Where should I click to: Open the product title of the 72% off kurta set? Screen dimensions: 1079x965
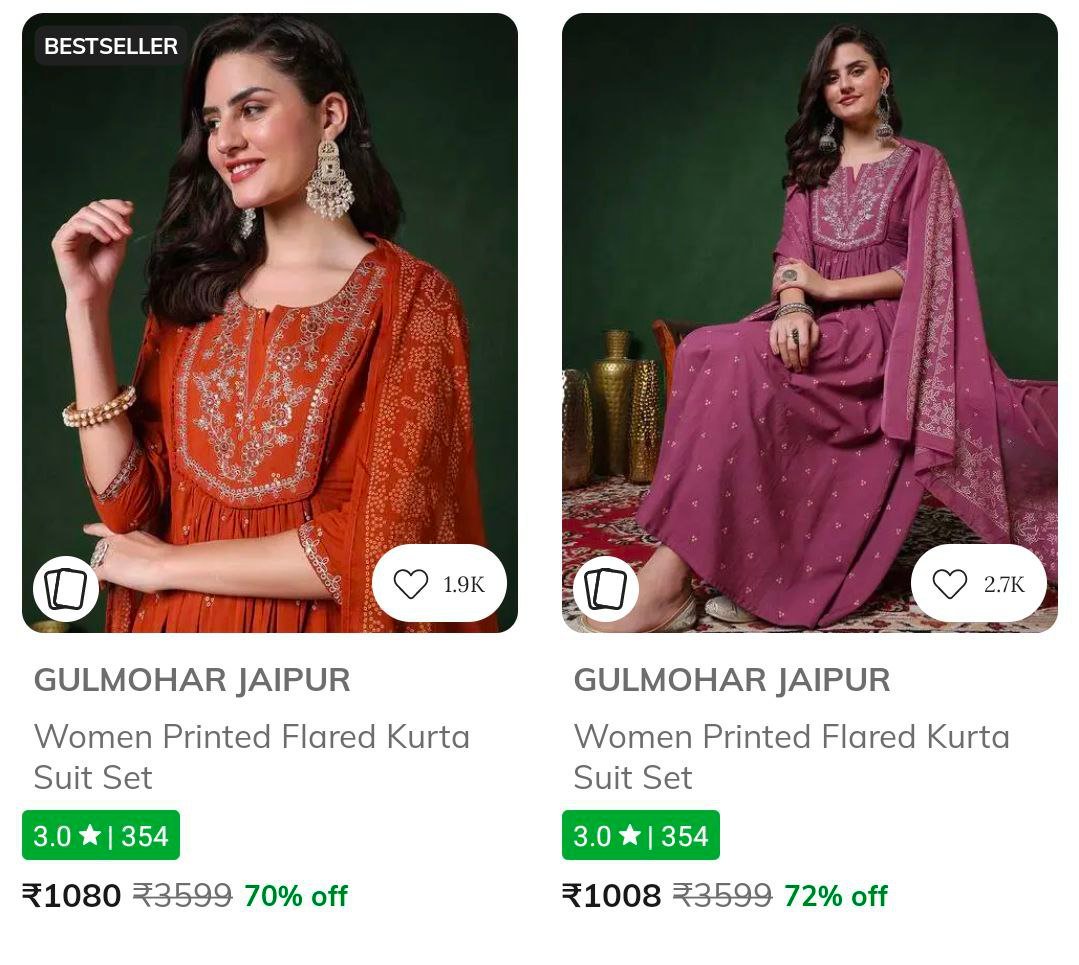792,756
